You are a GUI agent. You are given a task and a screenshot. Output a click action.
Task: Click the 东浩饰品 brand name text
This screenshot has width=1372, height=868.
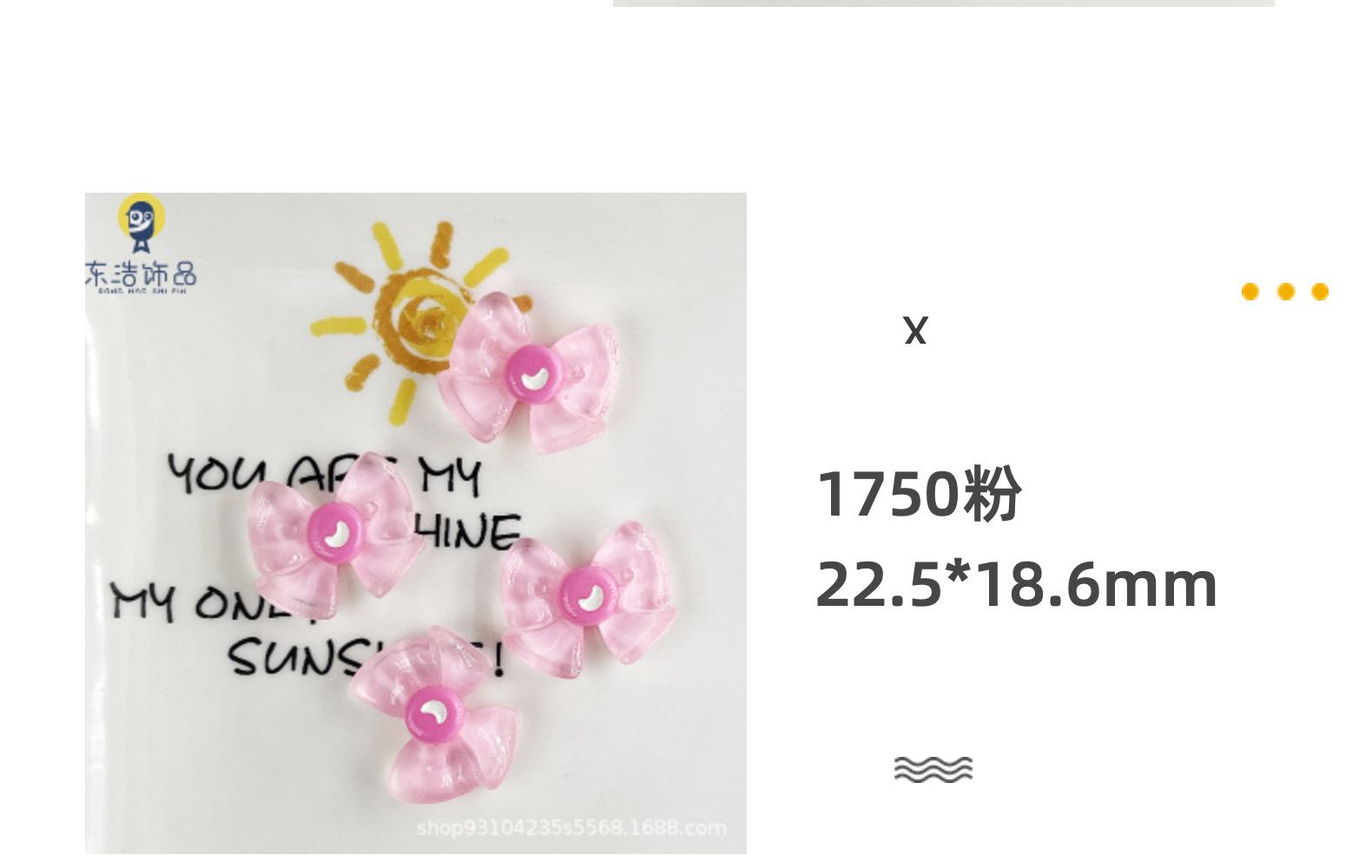click(141, 275)
